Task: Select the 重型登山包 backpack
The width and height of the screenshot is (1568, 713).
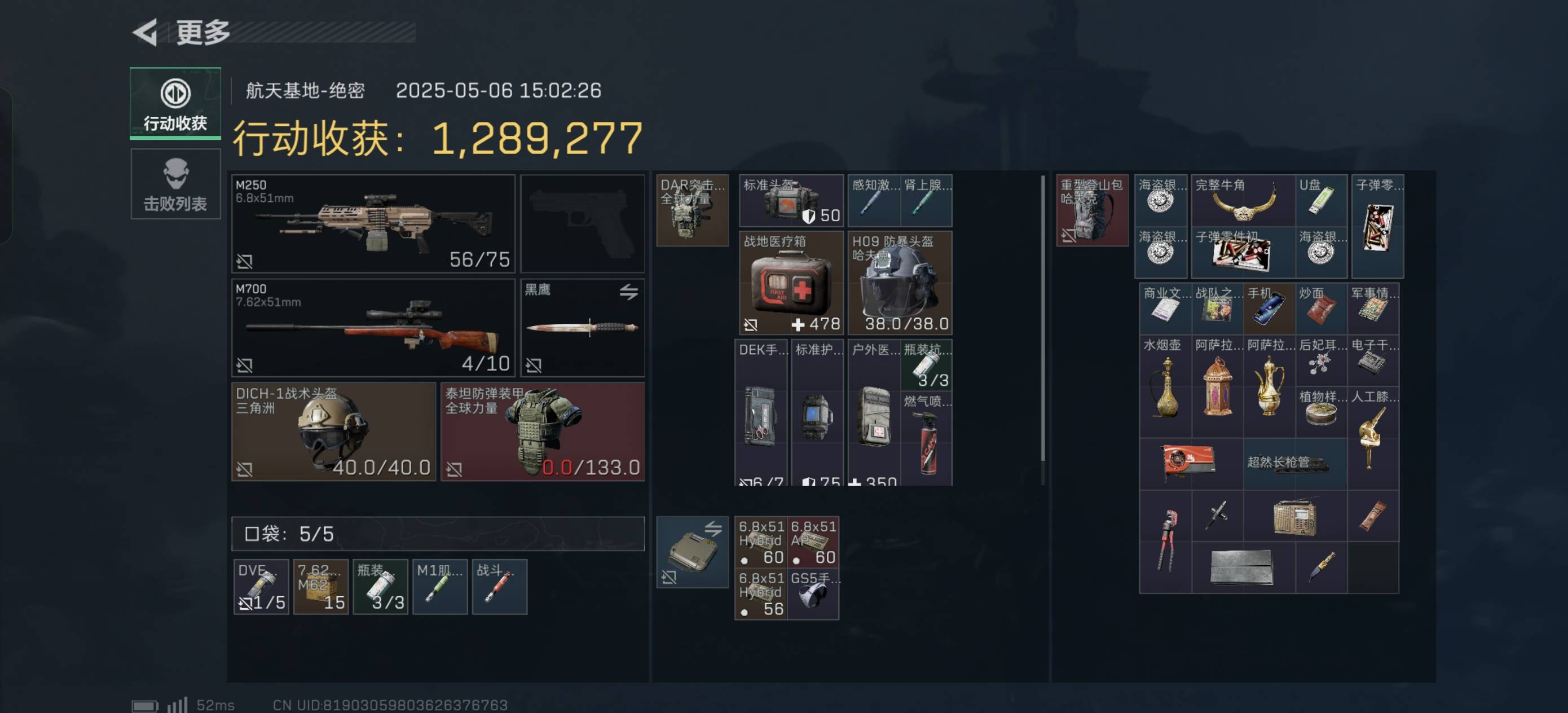Action: pos(1092,210)
